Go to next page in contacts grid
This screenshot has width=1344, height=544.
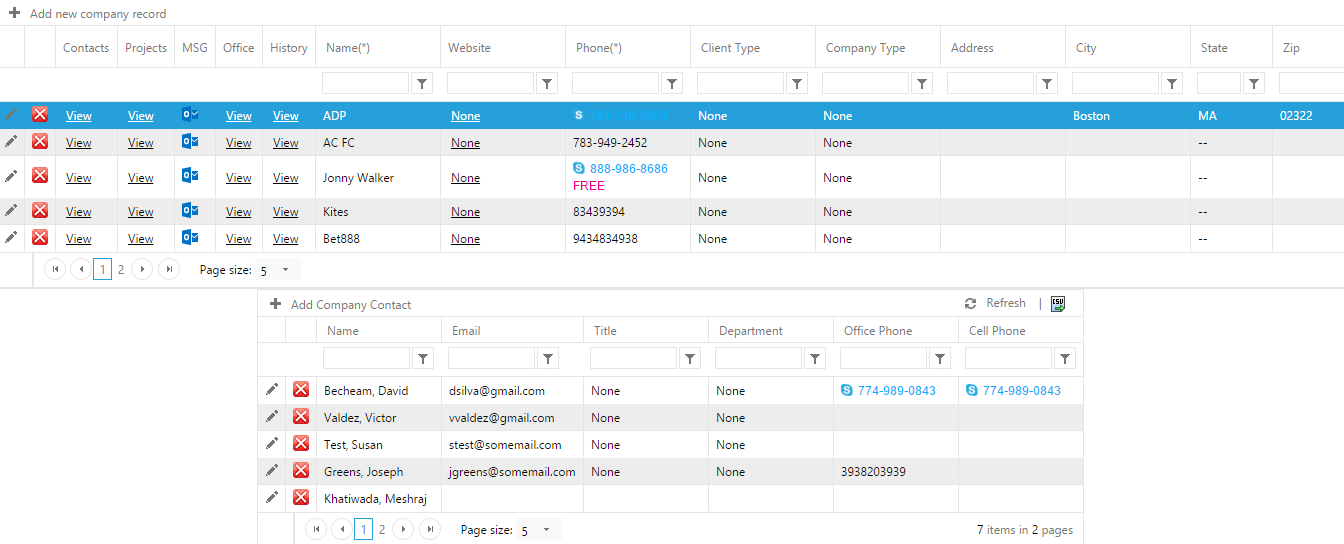click(x=404, y=530)
